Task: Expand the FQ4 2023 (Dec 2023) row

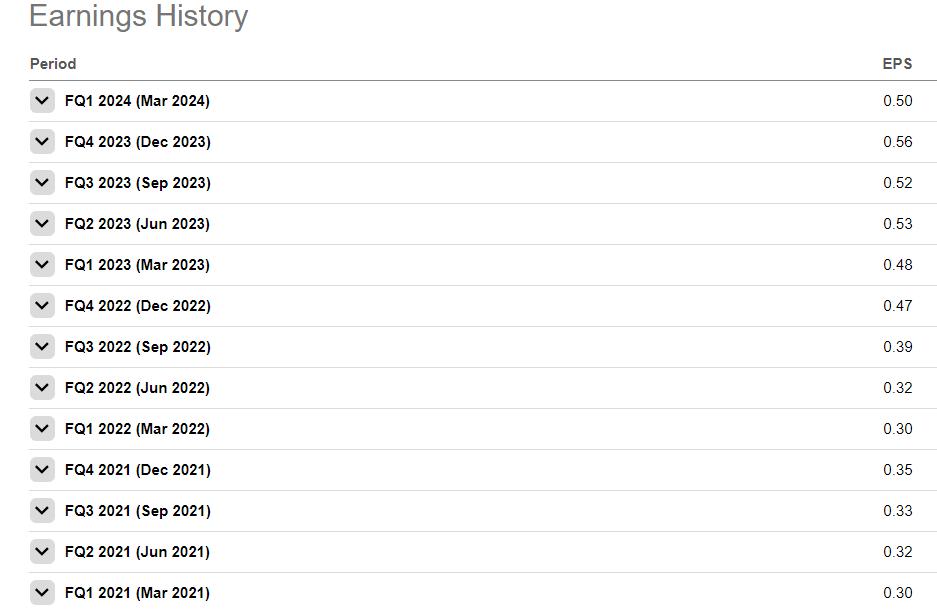Action: click(x=42, y=142)
